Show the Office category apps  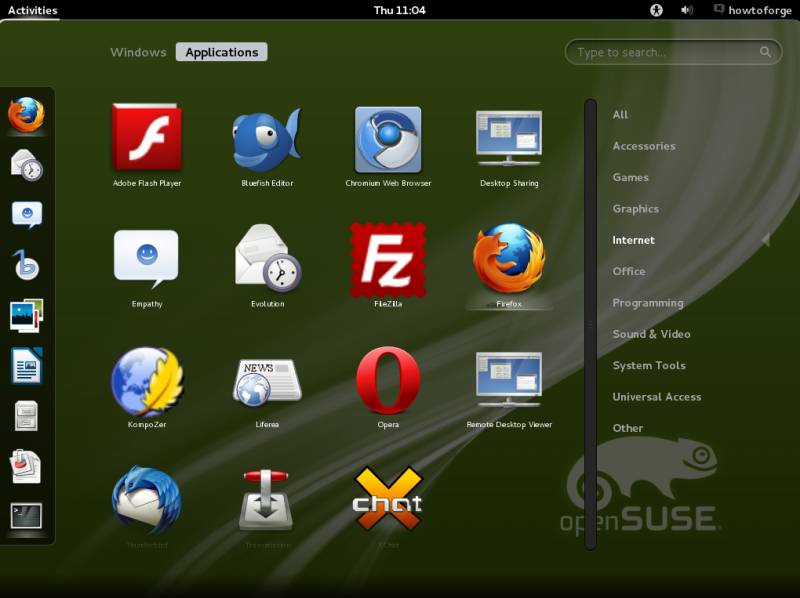[x=629, y=271]
